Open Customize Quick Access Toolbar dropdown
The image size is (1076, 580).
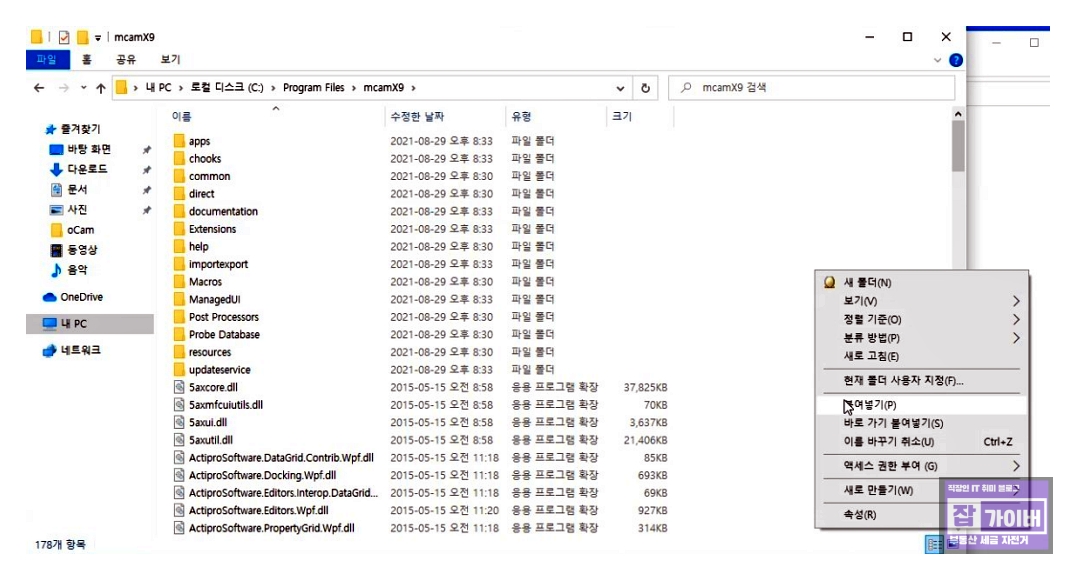98,38
